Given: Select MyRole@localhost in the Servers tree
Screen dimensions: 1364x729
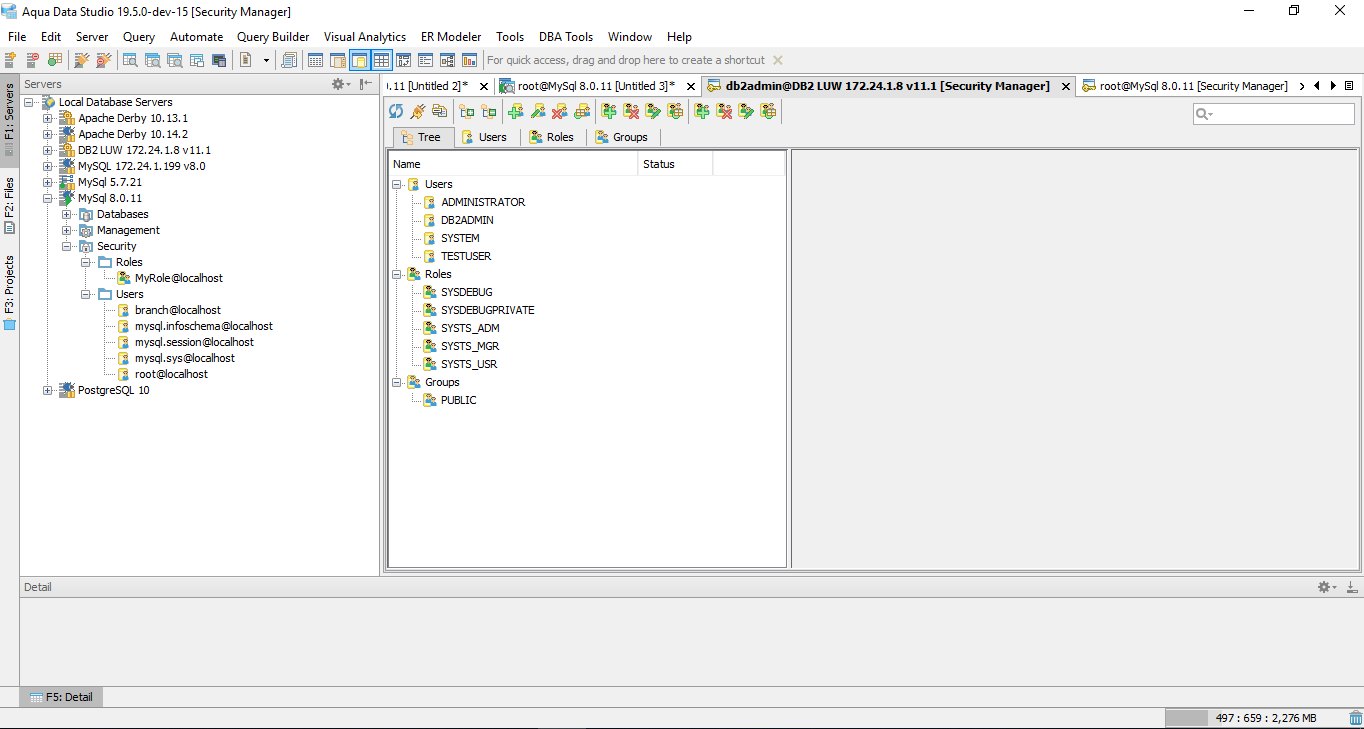Looking at the screenshot, I should click(x=179, y=278).
